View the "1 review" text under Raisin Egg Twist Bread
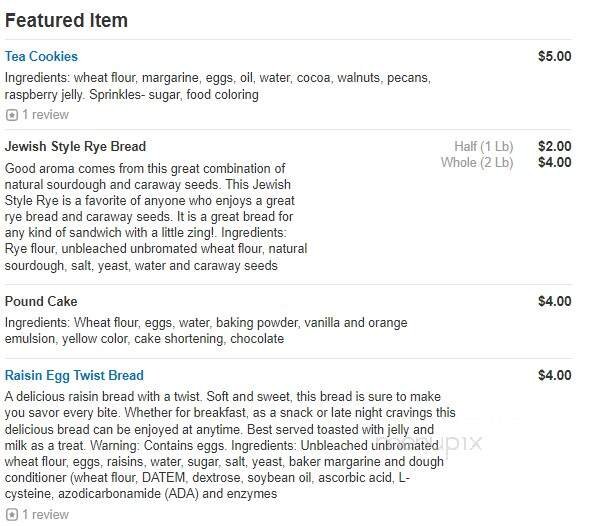This screenshot has width=608, height=526. click(45, 514)
